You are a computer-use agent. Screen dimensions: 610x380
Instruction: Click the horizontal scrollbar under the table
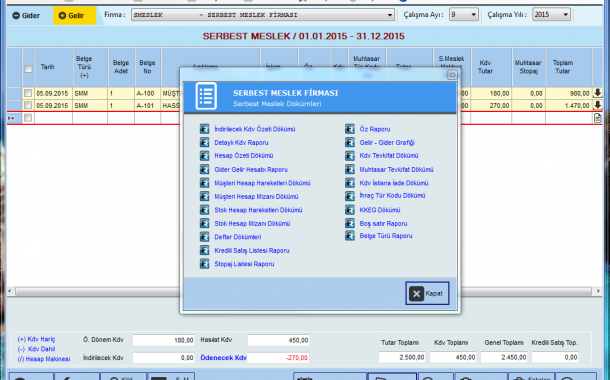304,291
